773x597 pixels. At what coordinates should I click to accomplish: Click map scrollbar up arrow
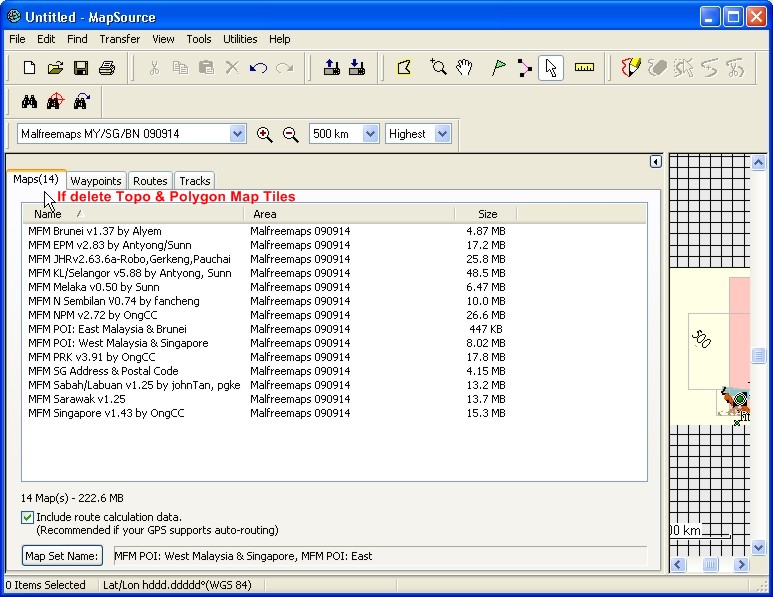(x=759, y=162)
